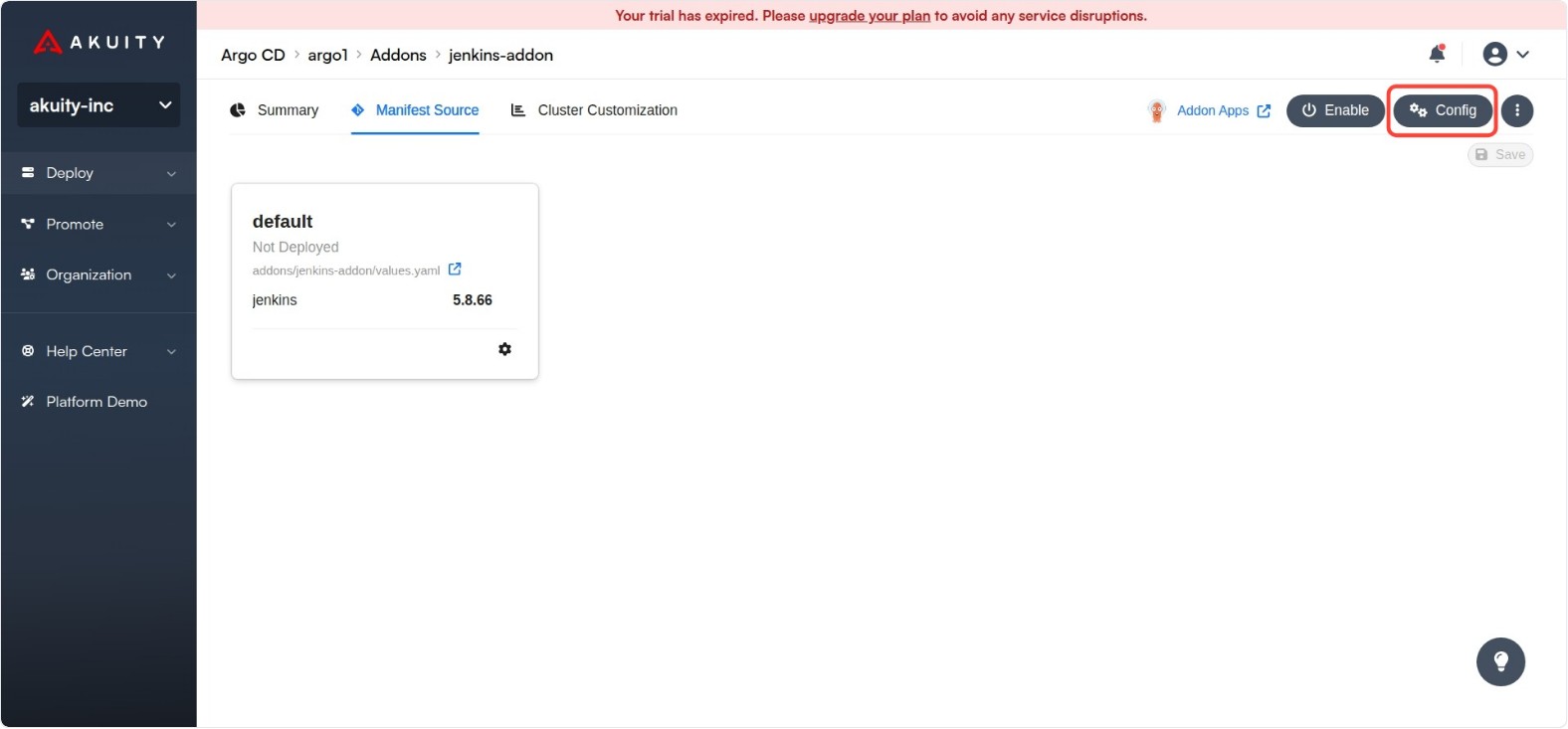Click the Not Deployed status text
The image size is (1568, 729).
tap(295, 248)
